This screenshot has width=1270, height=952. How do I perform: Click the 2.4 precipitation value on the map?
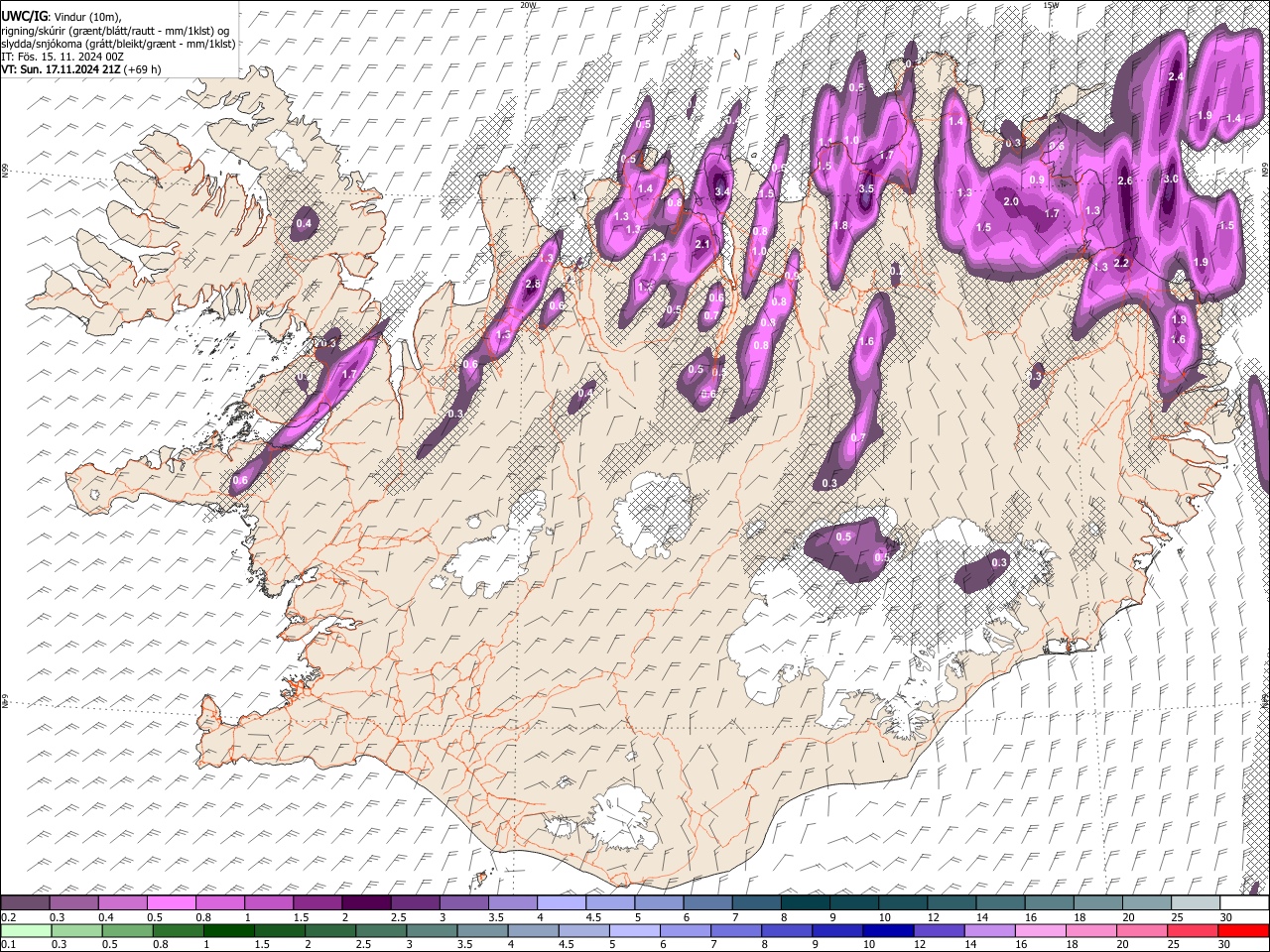pos(1177,77)
